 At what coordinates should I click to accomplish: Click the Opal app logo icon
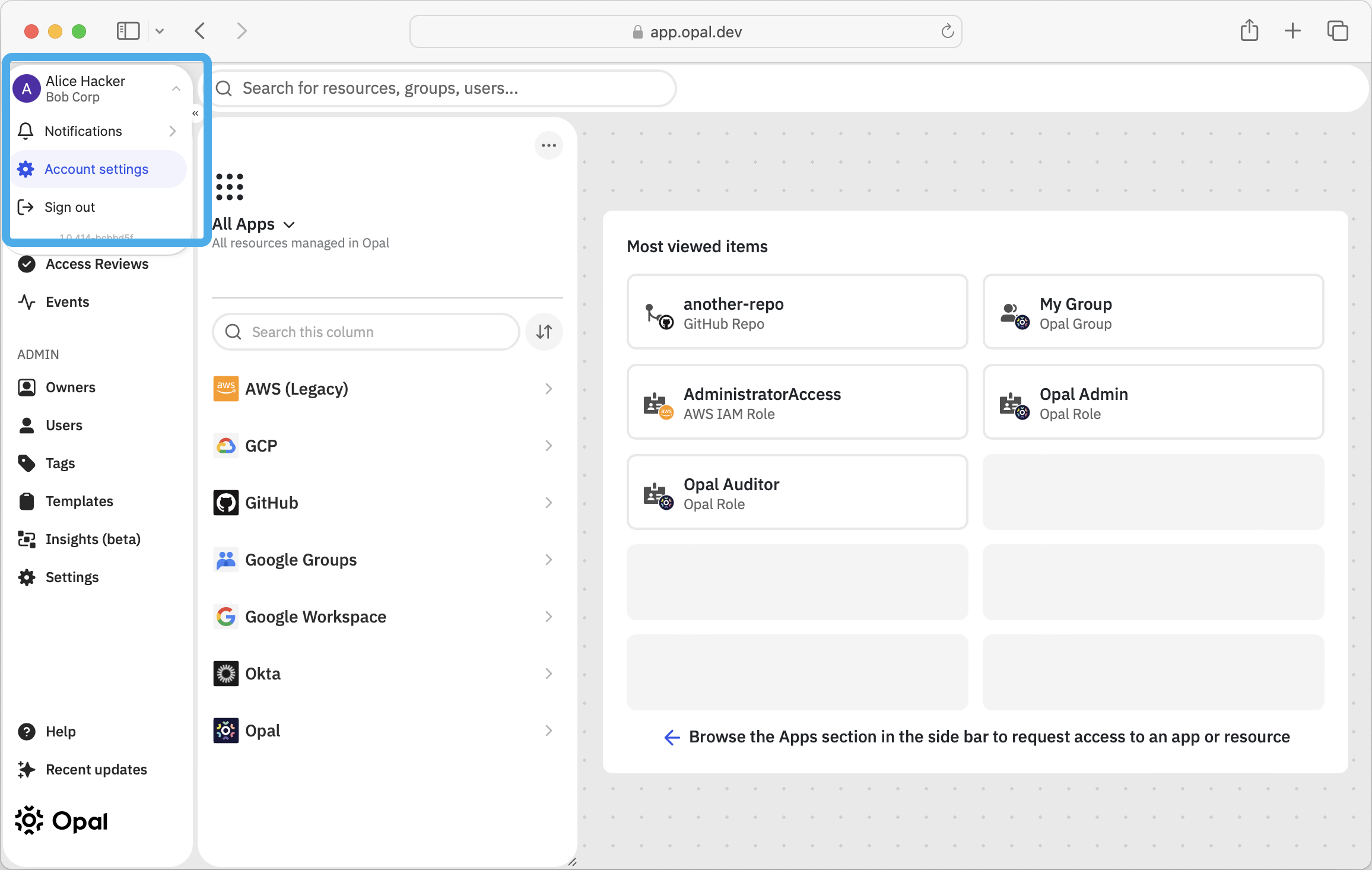click(x=226, y=731)
